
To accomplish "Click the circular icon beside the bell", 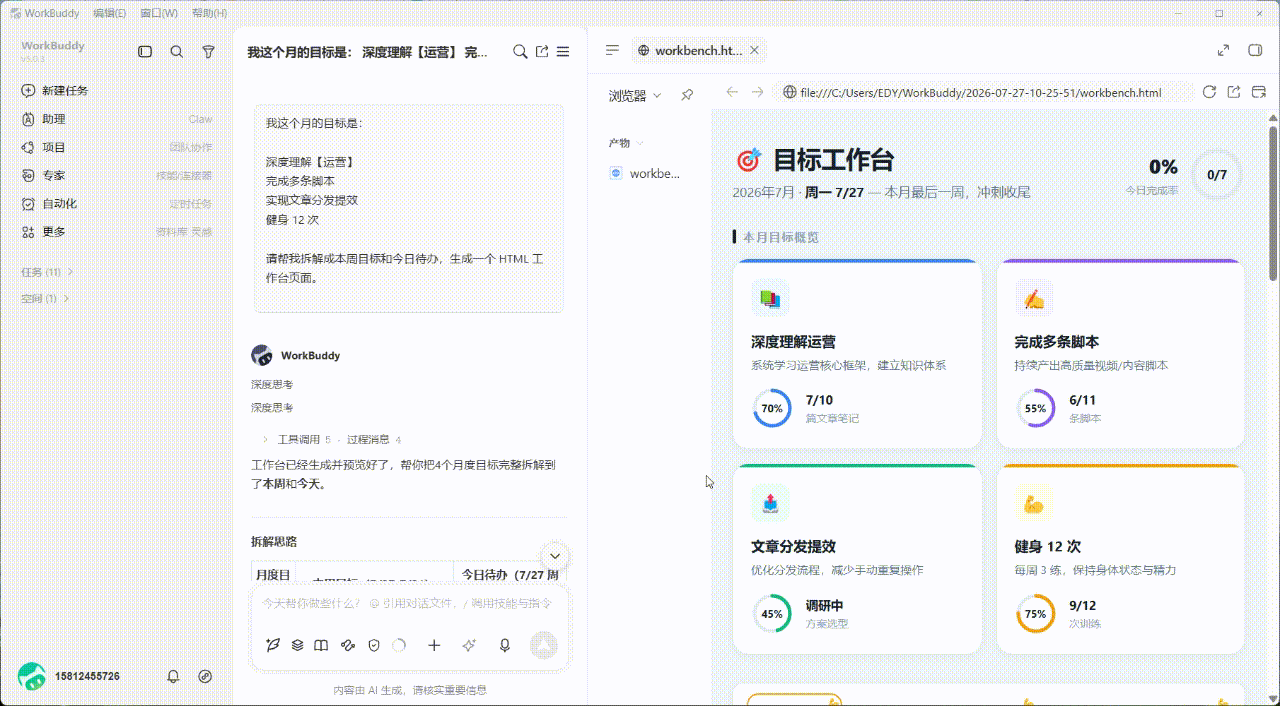I will point(205,677).
